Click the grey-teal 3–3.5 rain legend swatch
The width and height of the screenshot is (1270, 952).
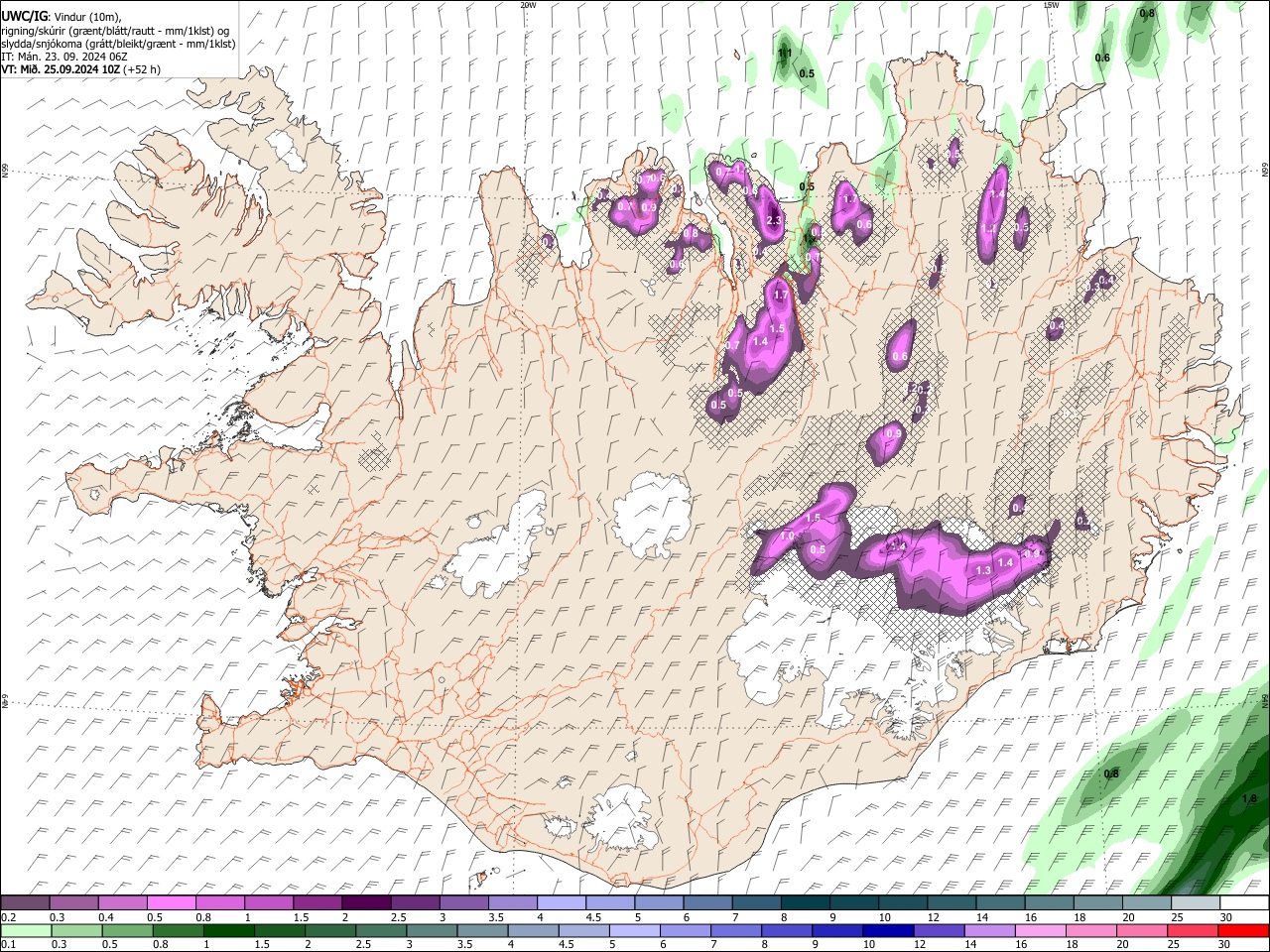click(431, 930)
